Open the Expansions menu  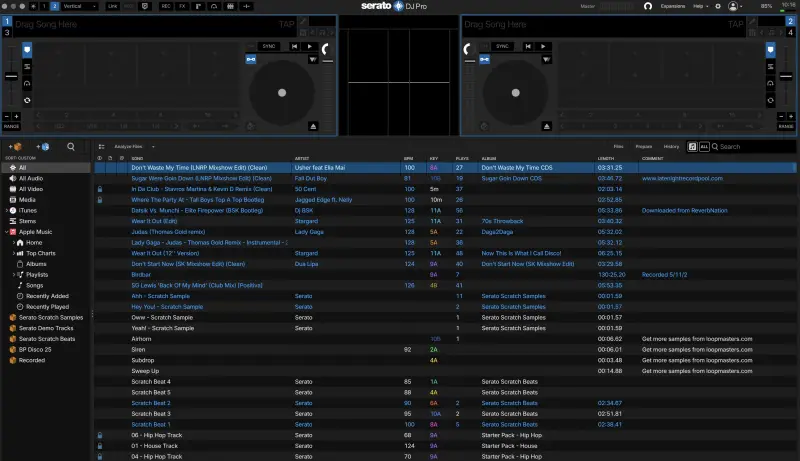(x=672, y=6)
